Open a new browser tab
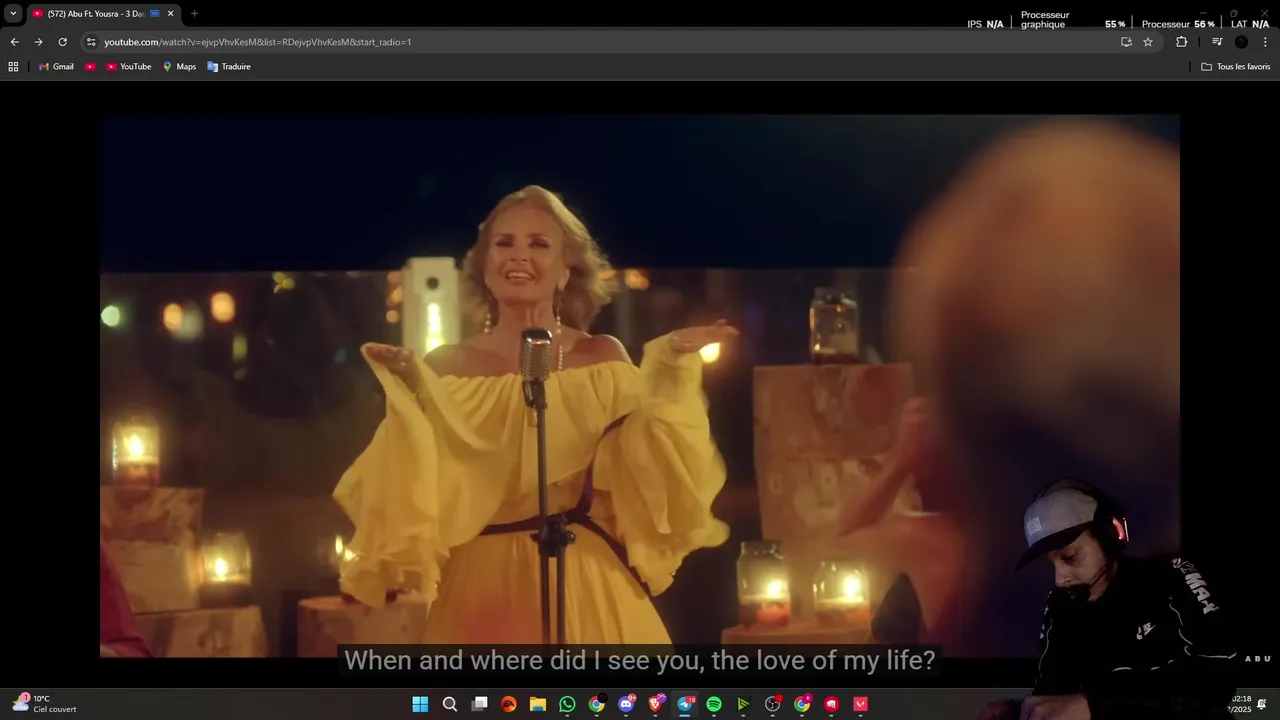 194,13
